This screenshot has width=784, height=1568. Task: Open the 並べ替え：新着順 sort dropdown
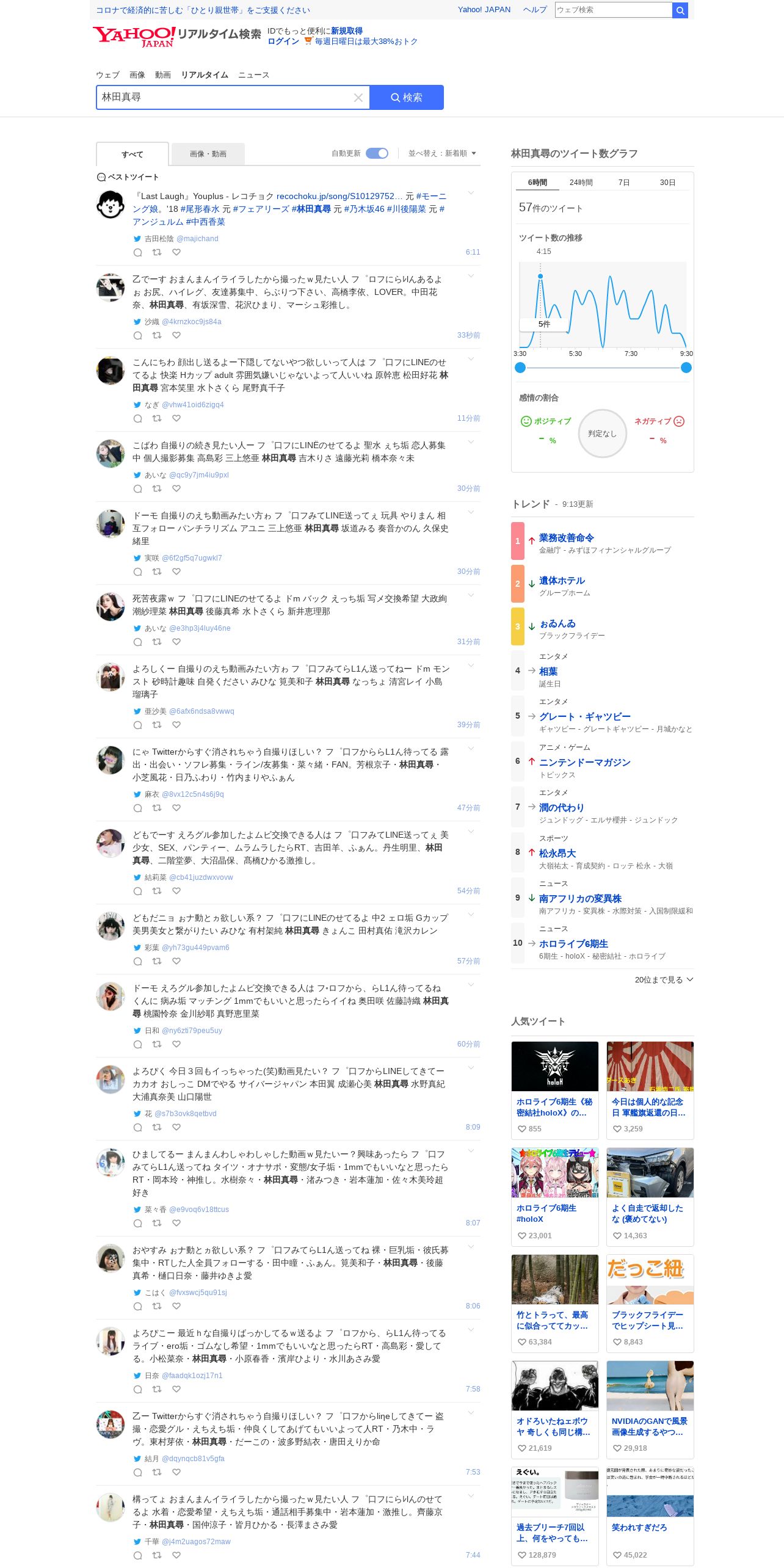click(442, 153)
